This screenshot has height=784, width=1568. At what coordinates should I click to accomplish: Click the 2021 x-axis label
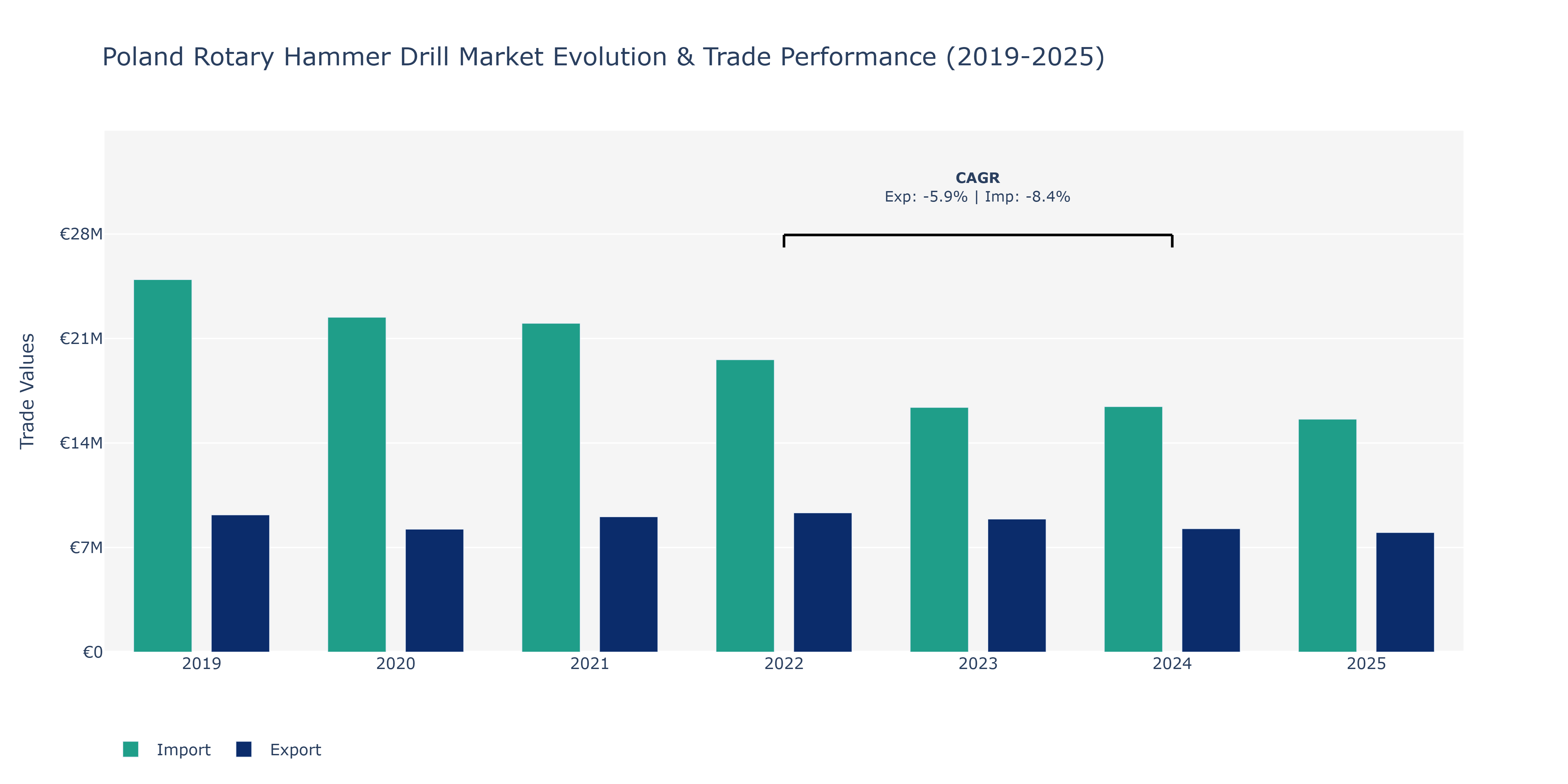(590, 663)
